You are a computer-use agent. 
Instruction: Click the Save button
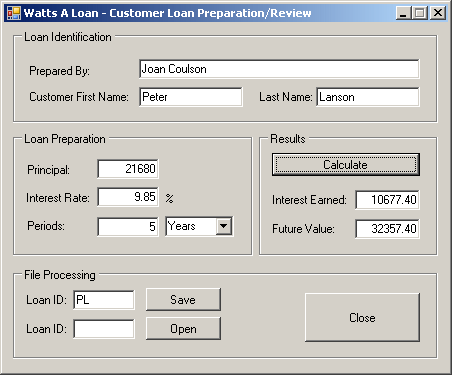point(183,300)
